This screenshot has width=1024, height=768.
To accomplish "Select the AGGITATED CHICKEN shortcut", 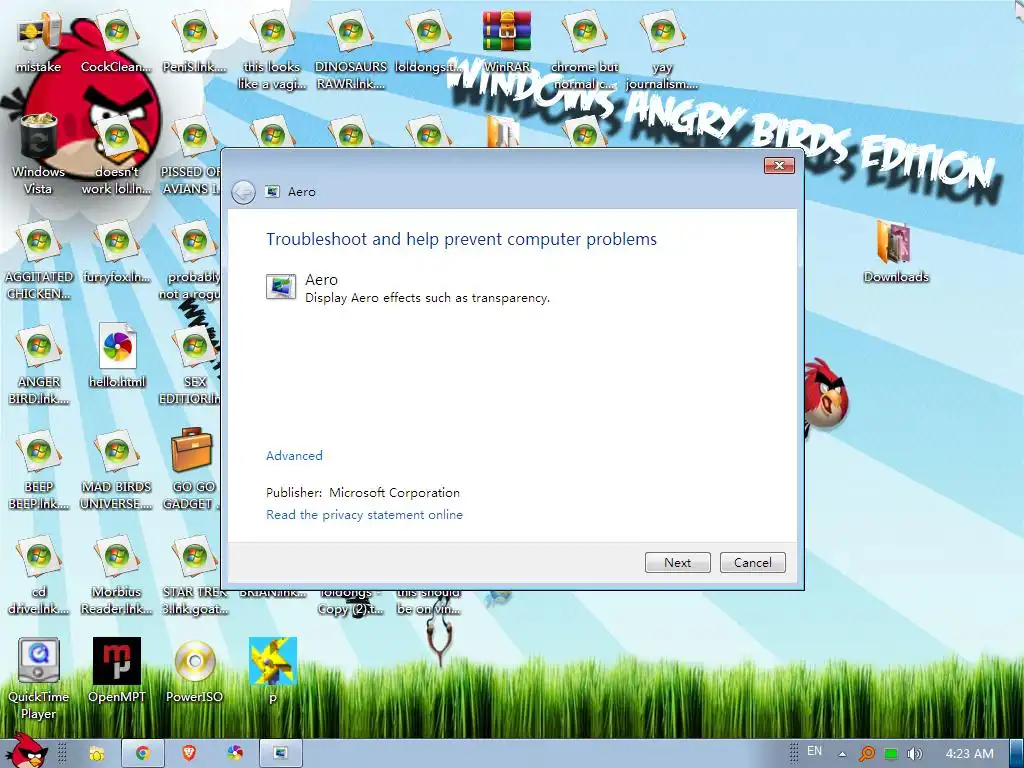I will point(39,259).
